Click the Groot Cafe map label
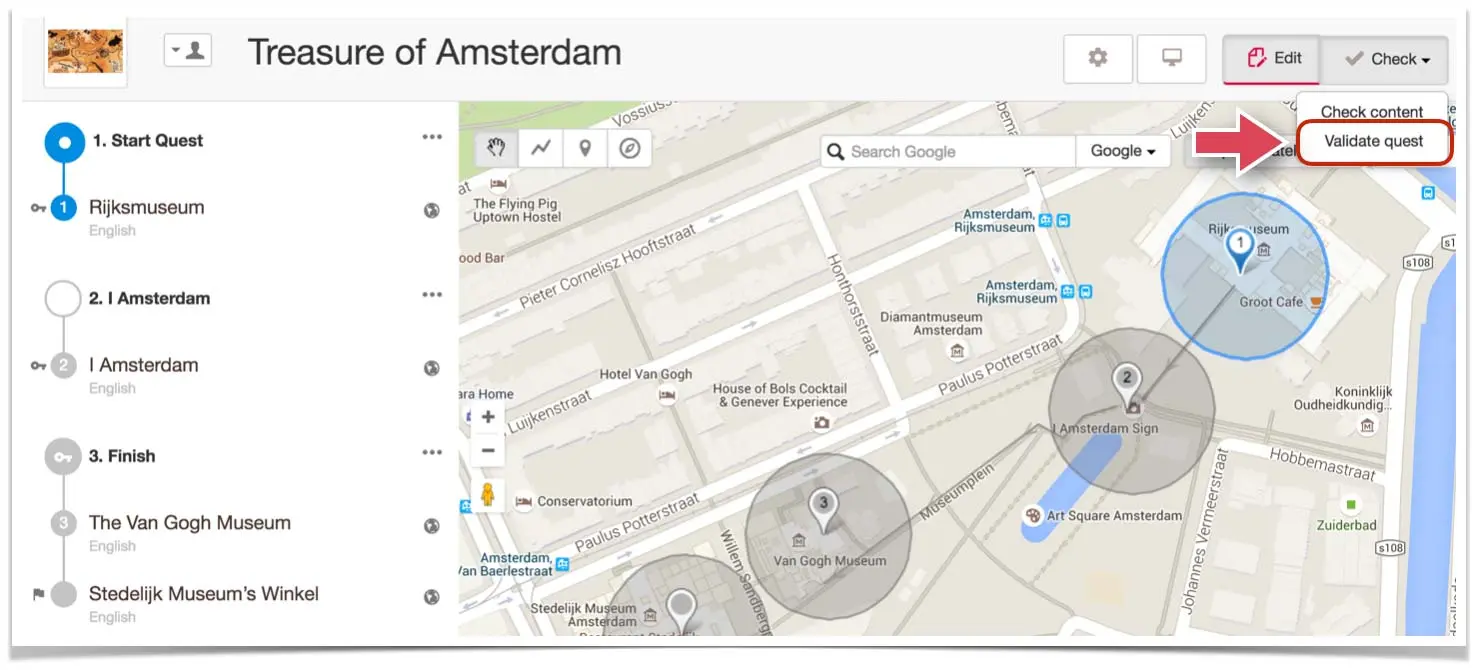The height and width of the screenshot is (670, 1480). [1271, 302]
